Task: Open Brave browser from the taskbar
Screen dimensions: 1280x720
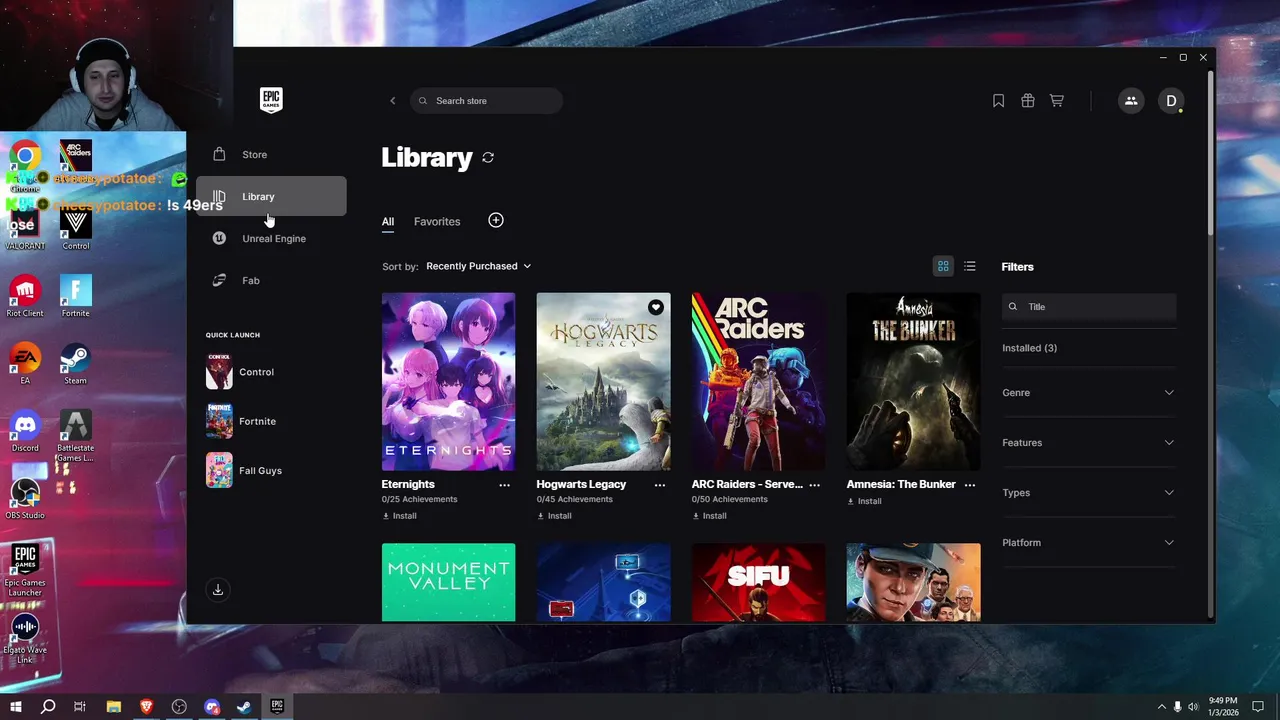Action: coord(146,707)
